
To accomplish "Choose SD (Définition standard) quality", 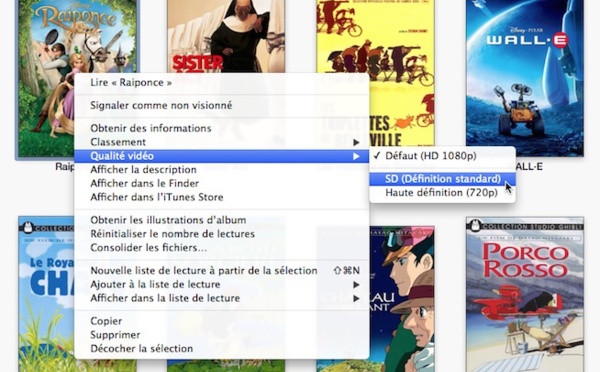I will (442, 179).
